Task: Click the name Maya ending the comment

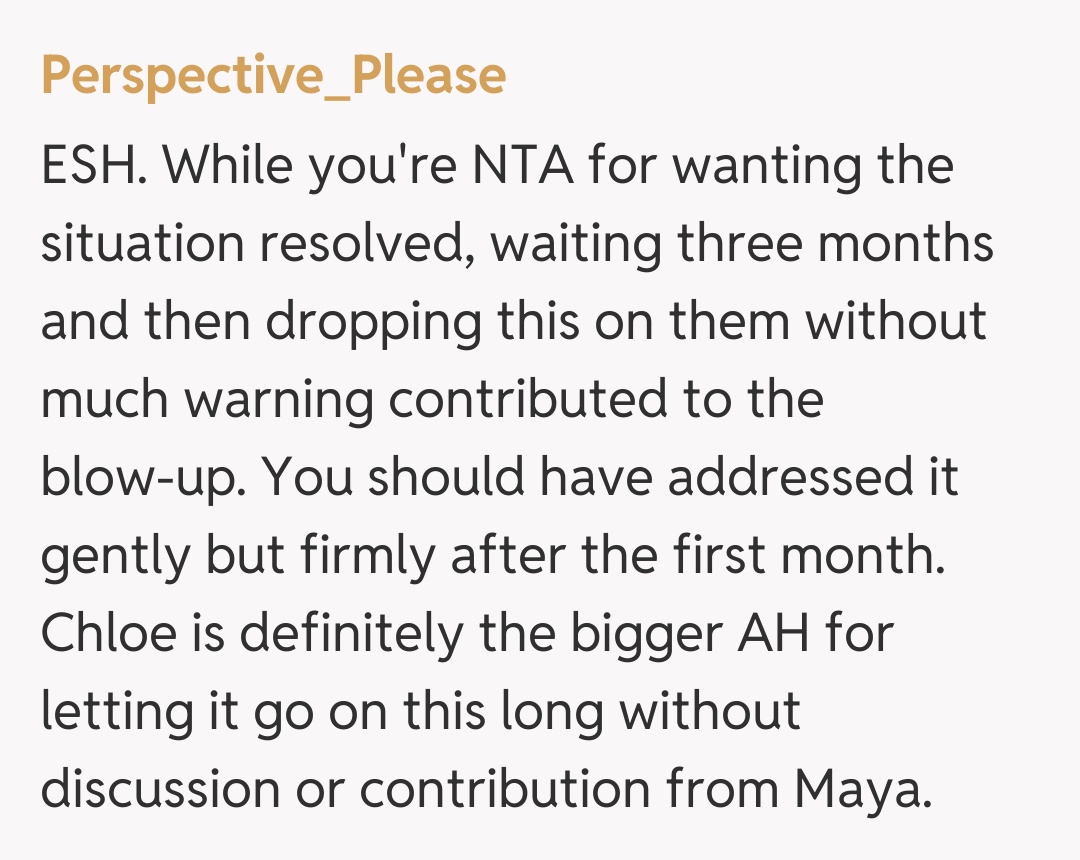Action: [862, 789]
